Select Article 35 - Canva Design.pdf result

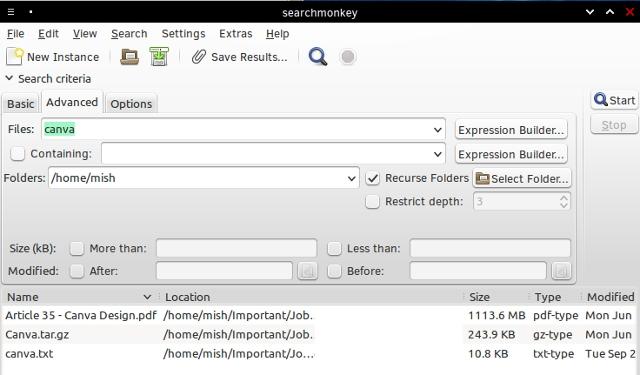pos(320,315)
